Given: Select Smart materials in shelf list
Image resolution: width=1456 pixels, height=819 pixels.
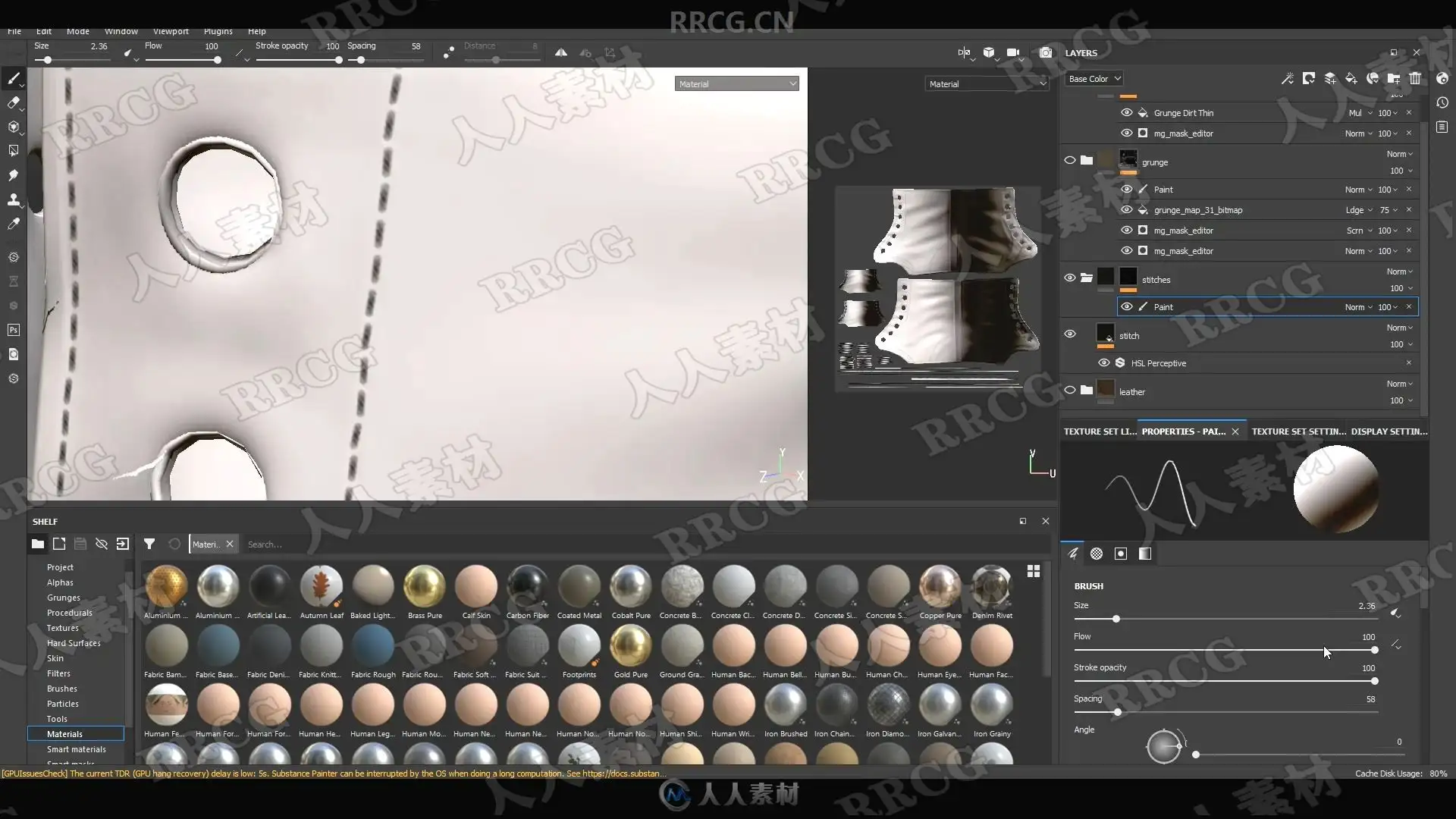Looking at the screenshot, I should (x=76, y=749).
